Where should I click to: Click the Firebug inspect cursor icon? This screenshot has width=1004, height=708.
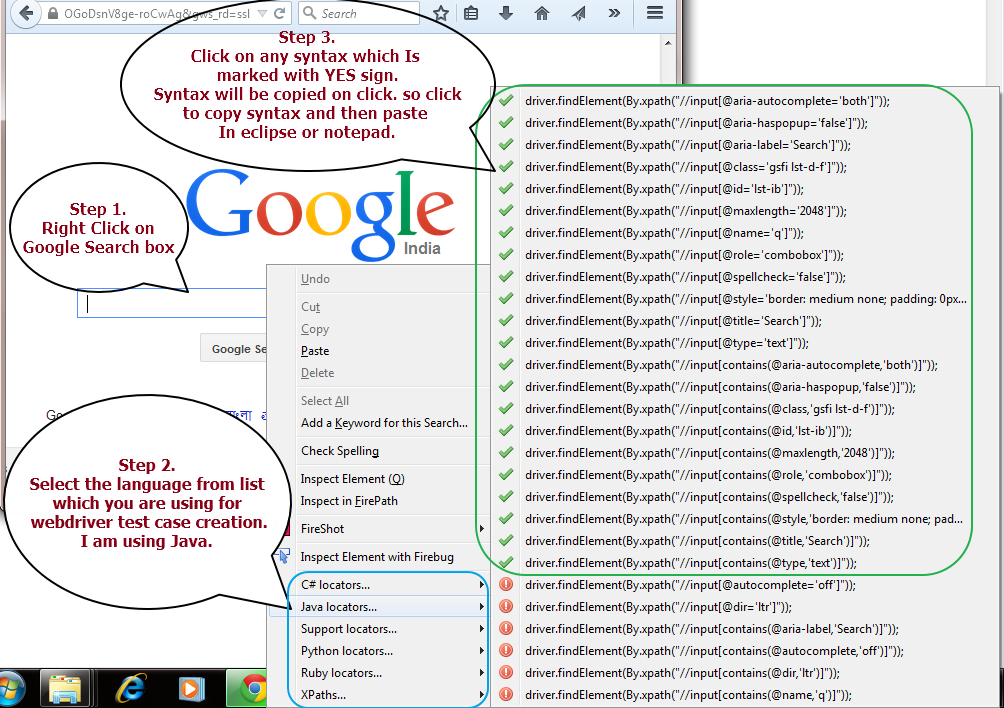[x=282, y=556]
